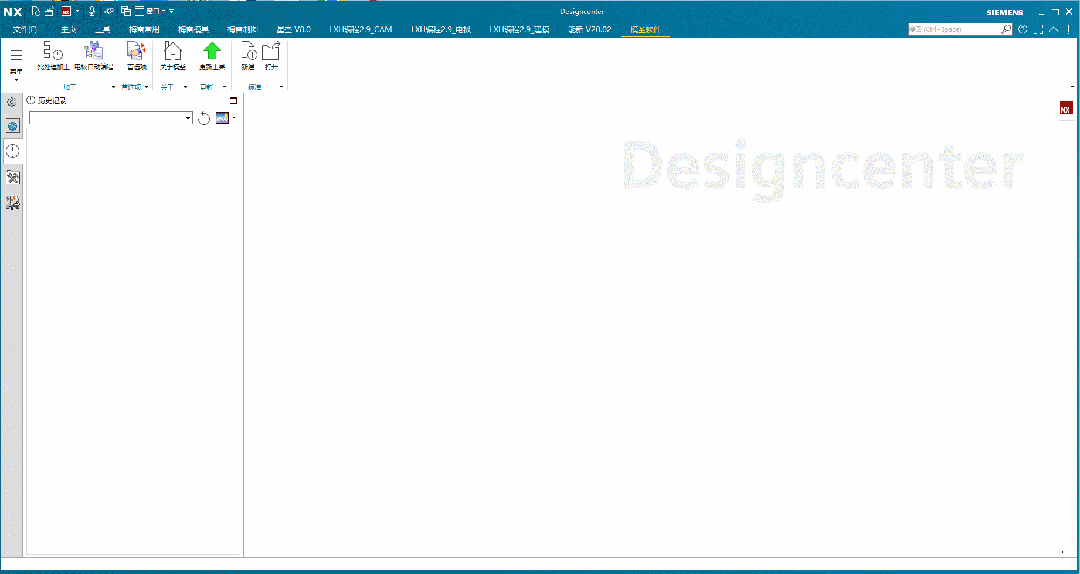Image resolution: width=1080 pixels, height=574 pixels.
Task: Click the first ribbon icon with clock symbol
Action: (54, 57)
